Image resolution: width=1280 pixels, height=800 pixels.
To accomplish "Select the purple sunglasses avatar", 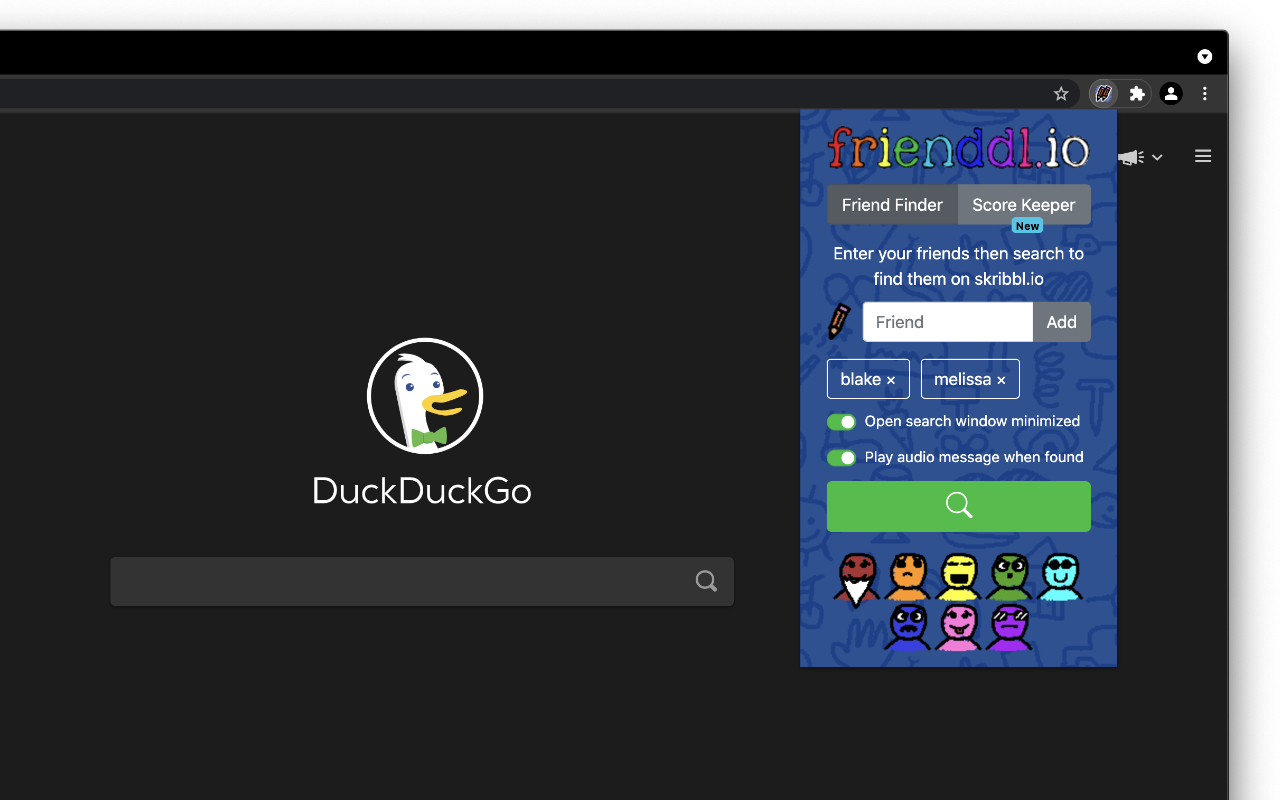I will (x=1009, y=627).
